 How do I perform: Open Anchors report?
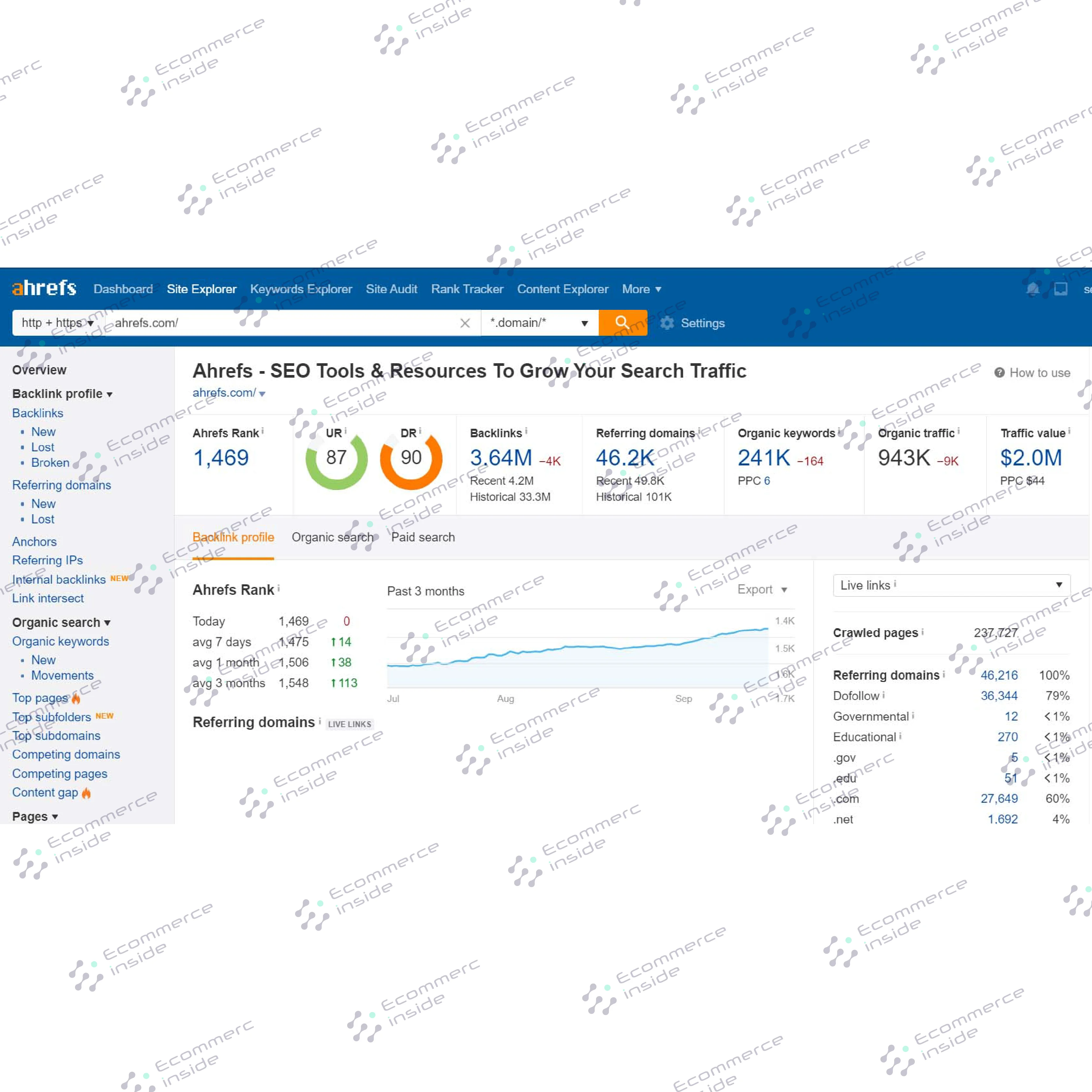(34, 541)
